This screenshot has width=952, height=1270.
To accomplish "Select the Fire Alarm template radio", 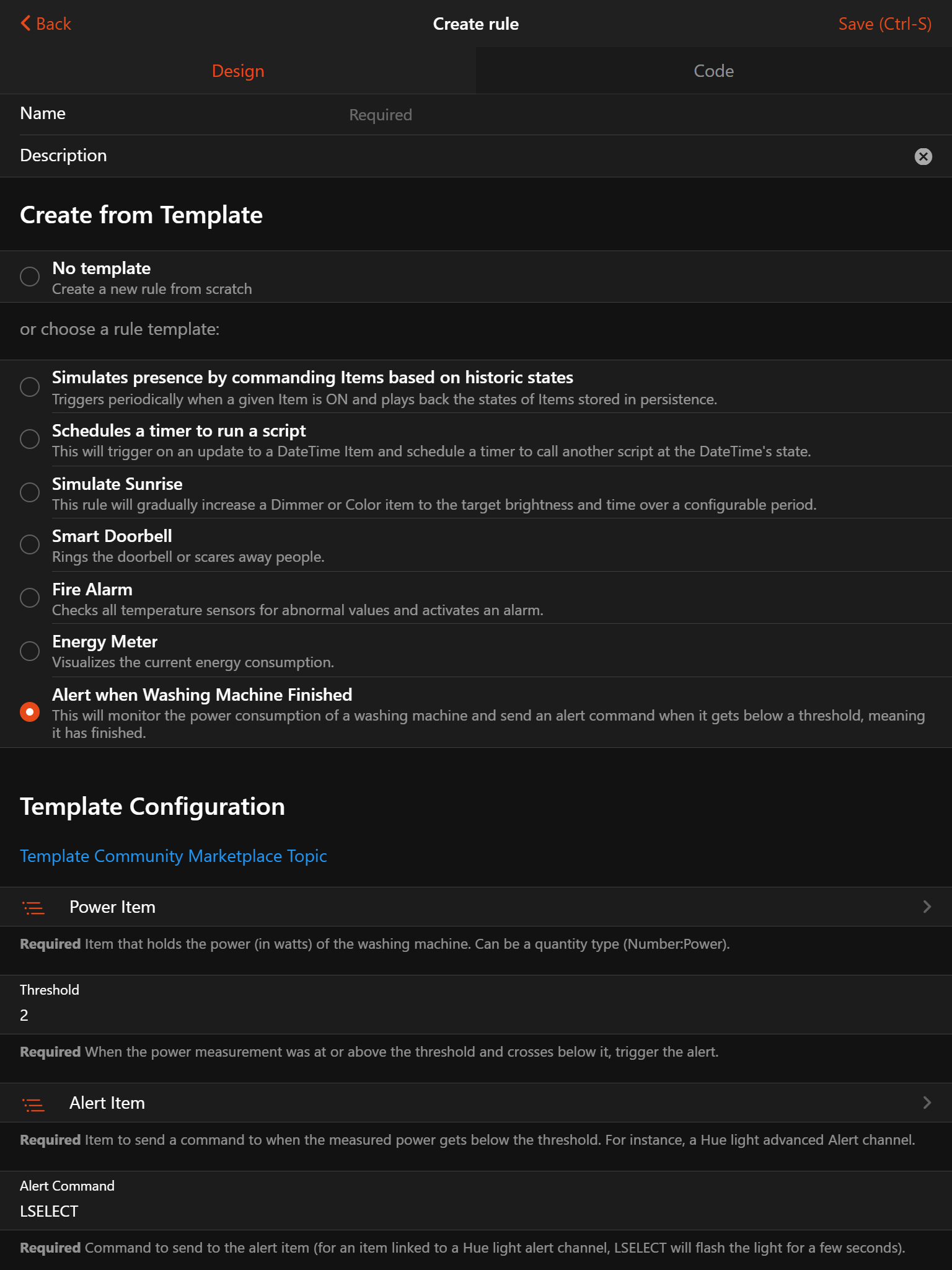I will tap(30, 598).
